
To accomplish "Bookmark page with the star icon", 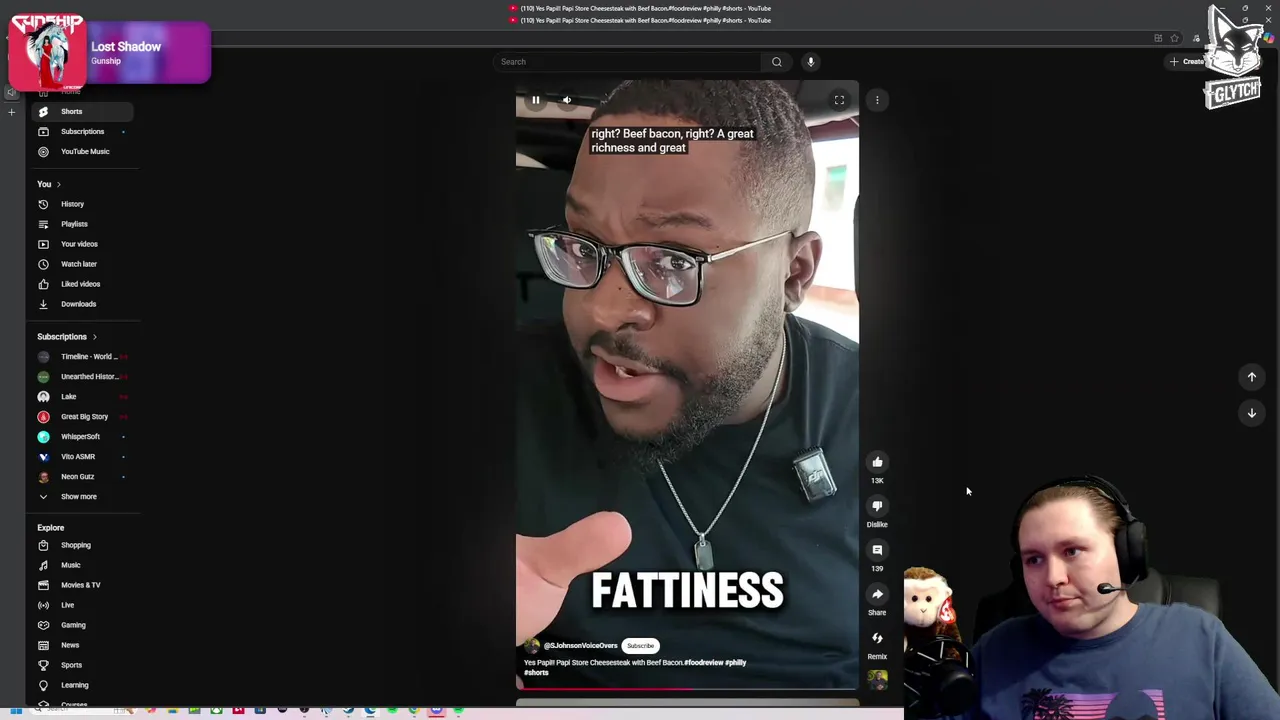I will coord(1175,39).
